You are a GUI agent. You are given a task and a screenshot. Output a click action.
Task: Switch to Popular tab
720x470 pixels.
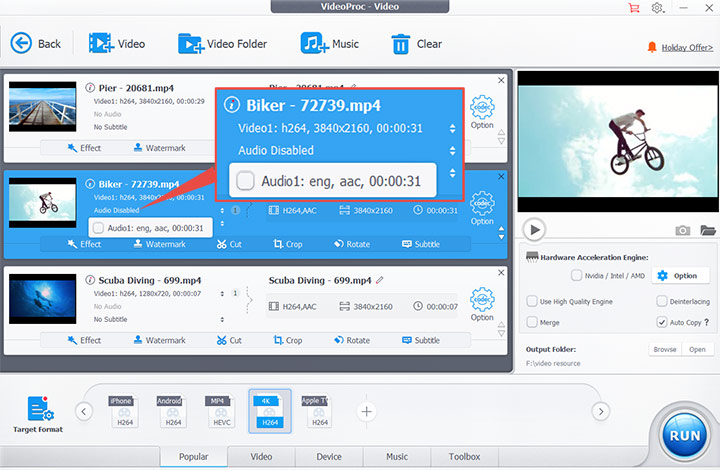[x=193, y=457]
